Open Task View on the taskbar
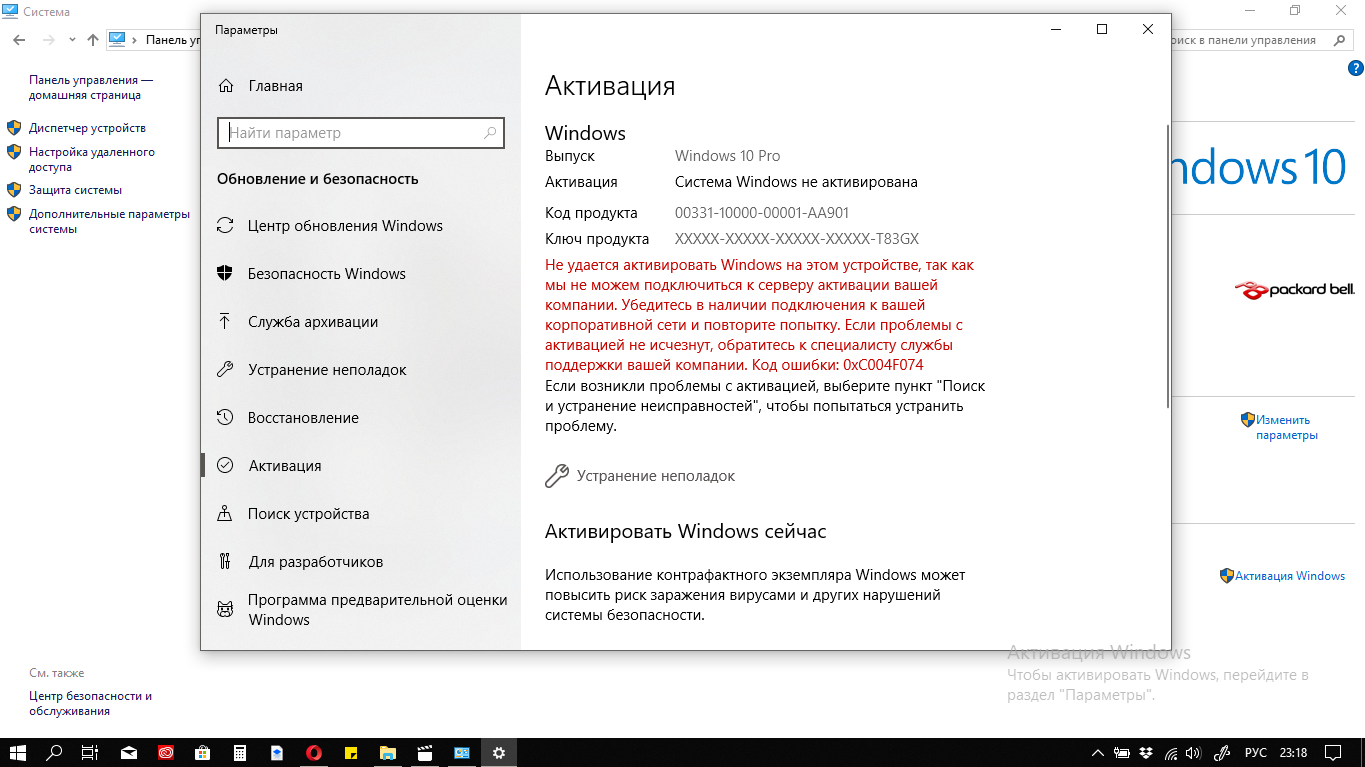Screen dimensions: 1365x767 (x=90, y=752)
